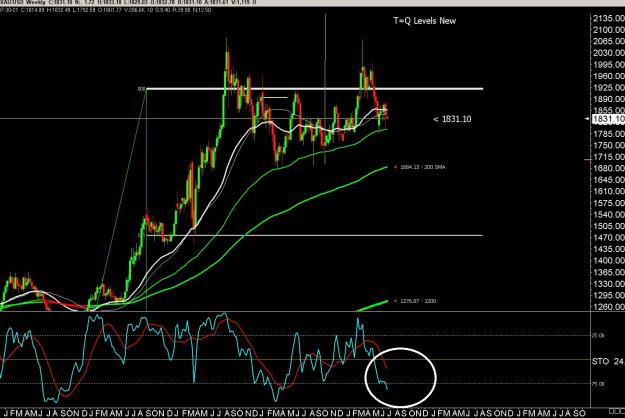Click the 75.00 stochastic level label
This screenshot has height=418, width=625.
coord(598,384)
